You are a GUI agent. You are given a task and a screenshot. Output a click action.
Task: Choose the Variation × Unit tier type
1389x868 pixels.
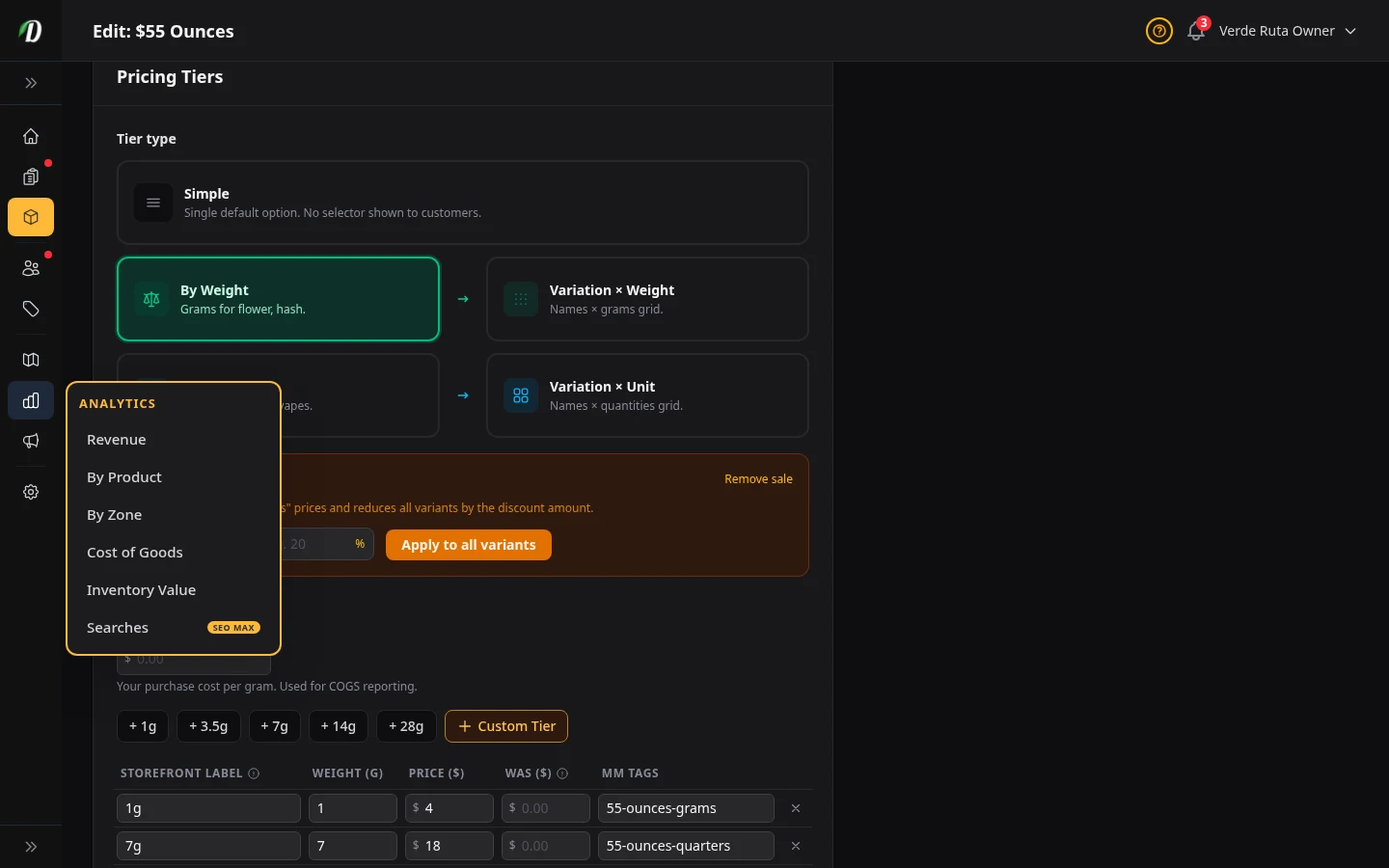(x=647, y=395)
